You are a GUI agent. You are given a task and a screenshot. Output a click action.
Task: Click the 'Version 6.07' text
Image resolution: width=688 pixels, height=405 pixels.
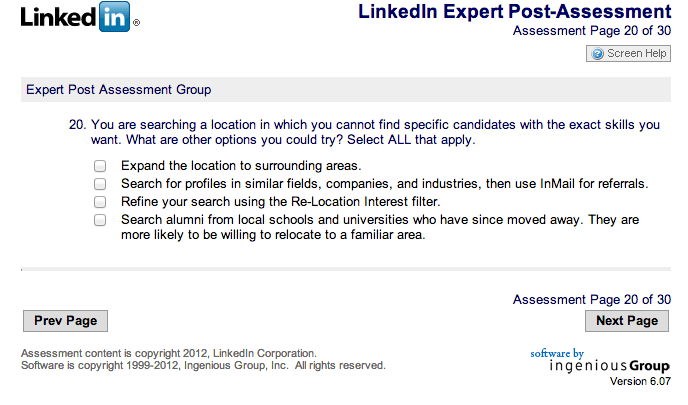[640, 382]
